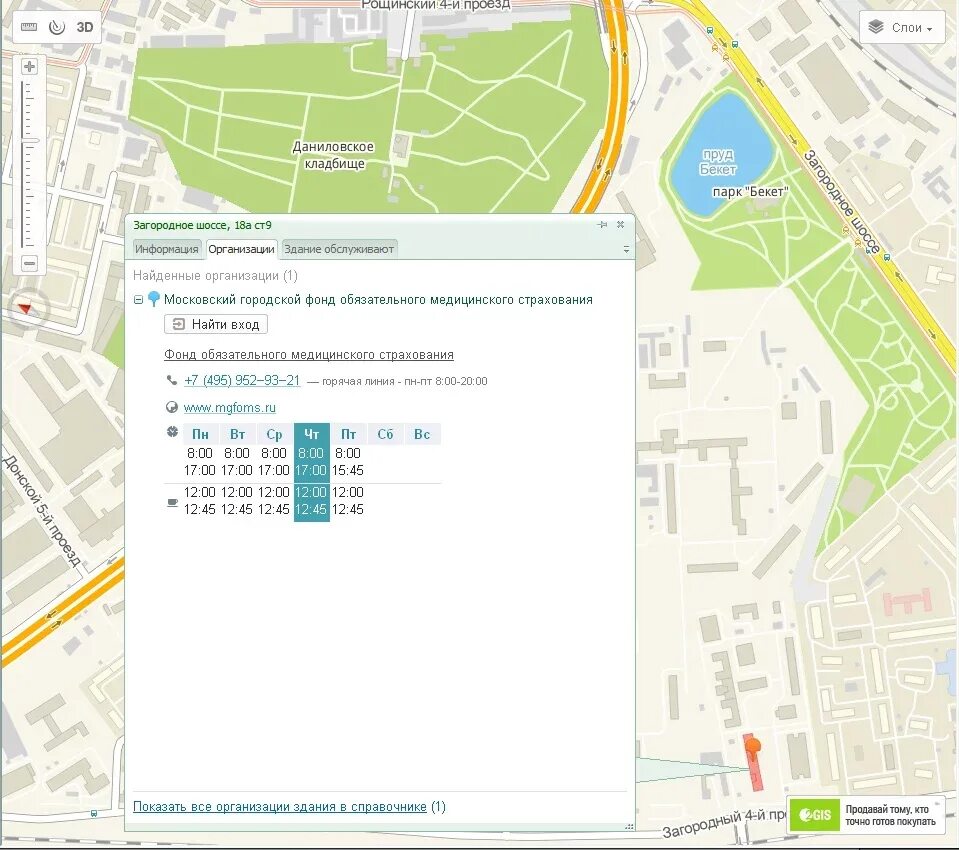Screen dimensions: 959x850
Task: Click the working hours clock icon
Action: (172, 432)
